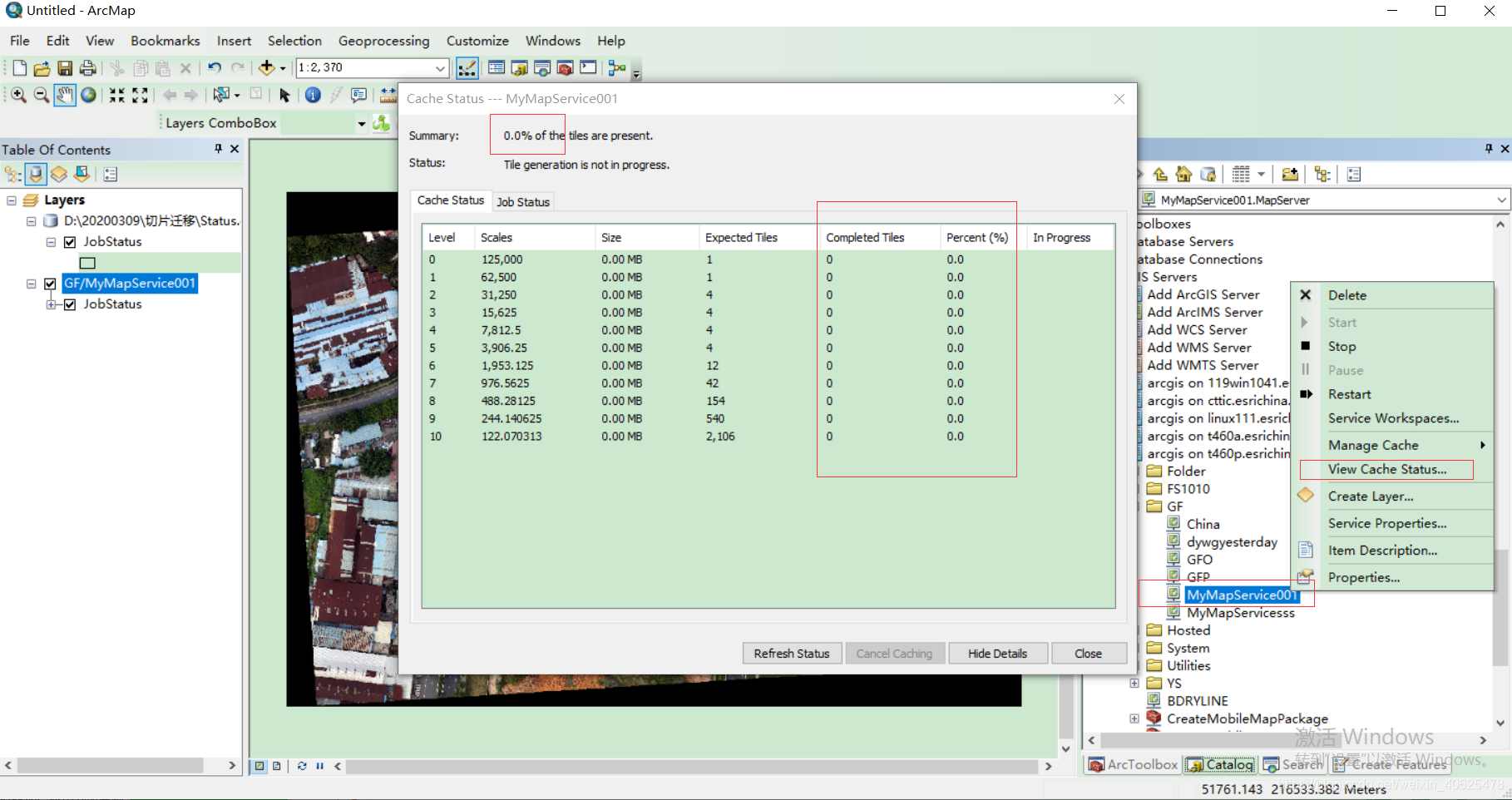
Task: Click the Add Data icon
Action: (267, 68)
